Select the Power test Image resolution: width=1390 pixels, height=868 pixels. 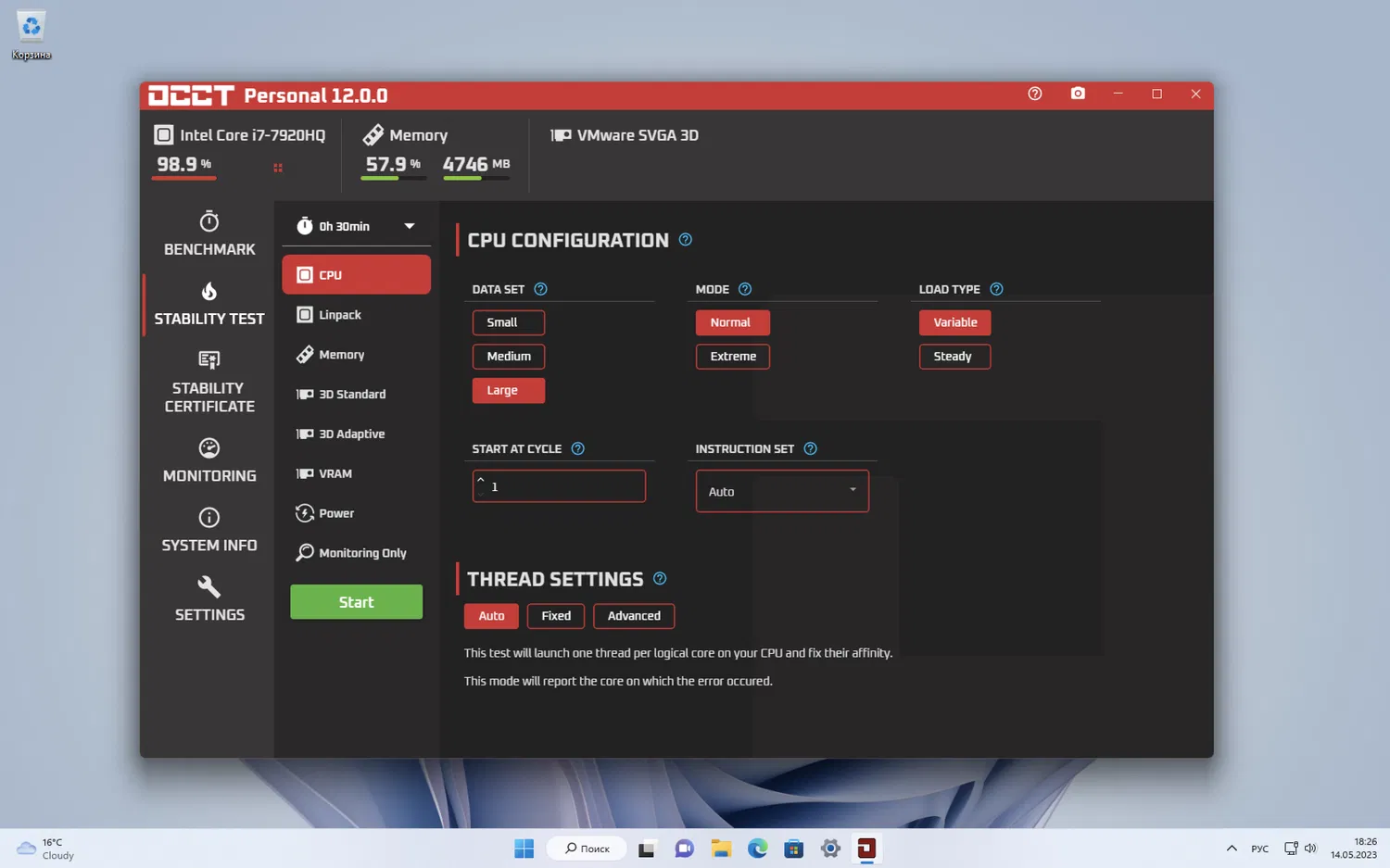point(356,513)
